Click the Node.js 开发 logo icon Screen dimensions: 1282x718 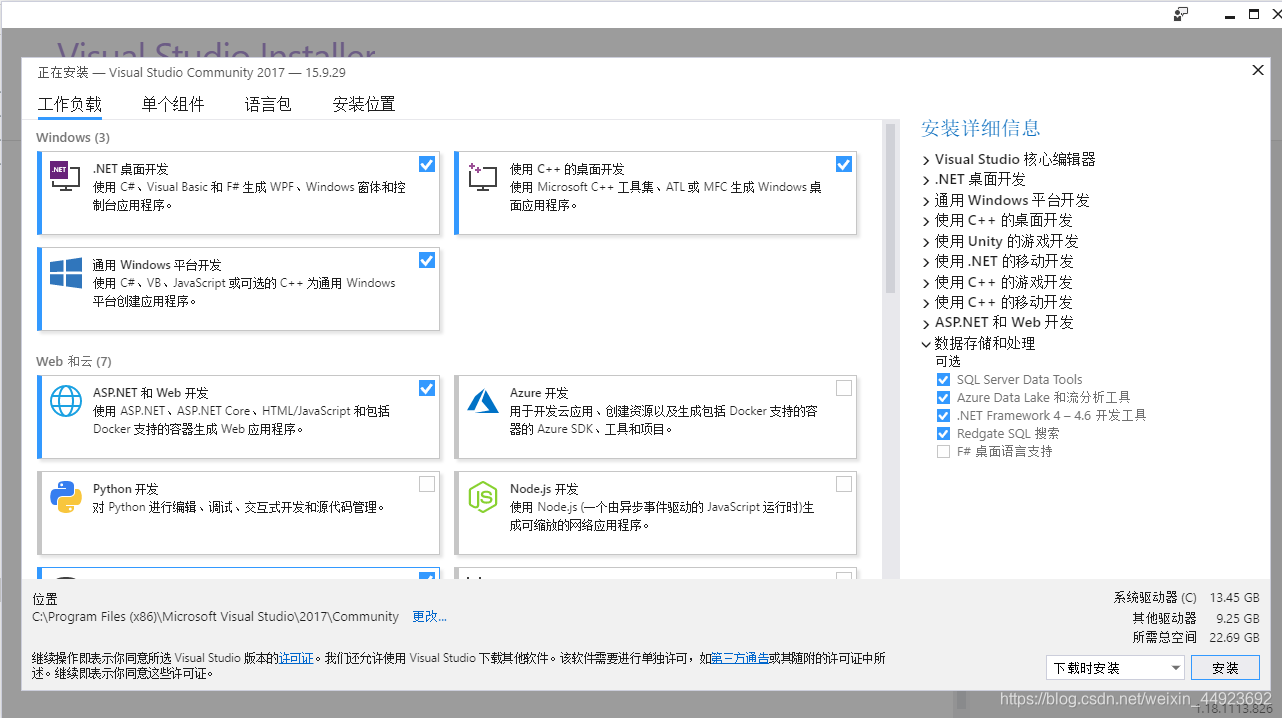[x=482, y=497]
